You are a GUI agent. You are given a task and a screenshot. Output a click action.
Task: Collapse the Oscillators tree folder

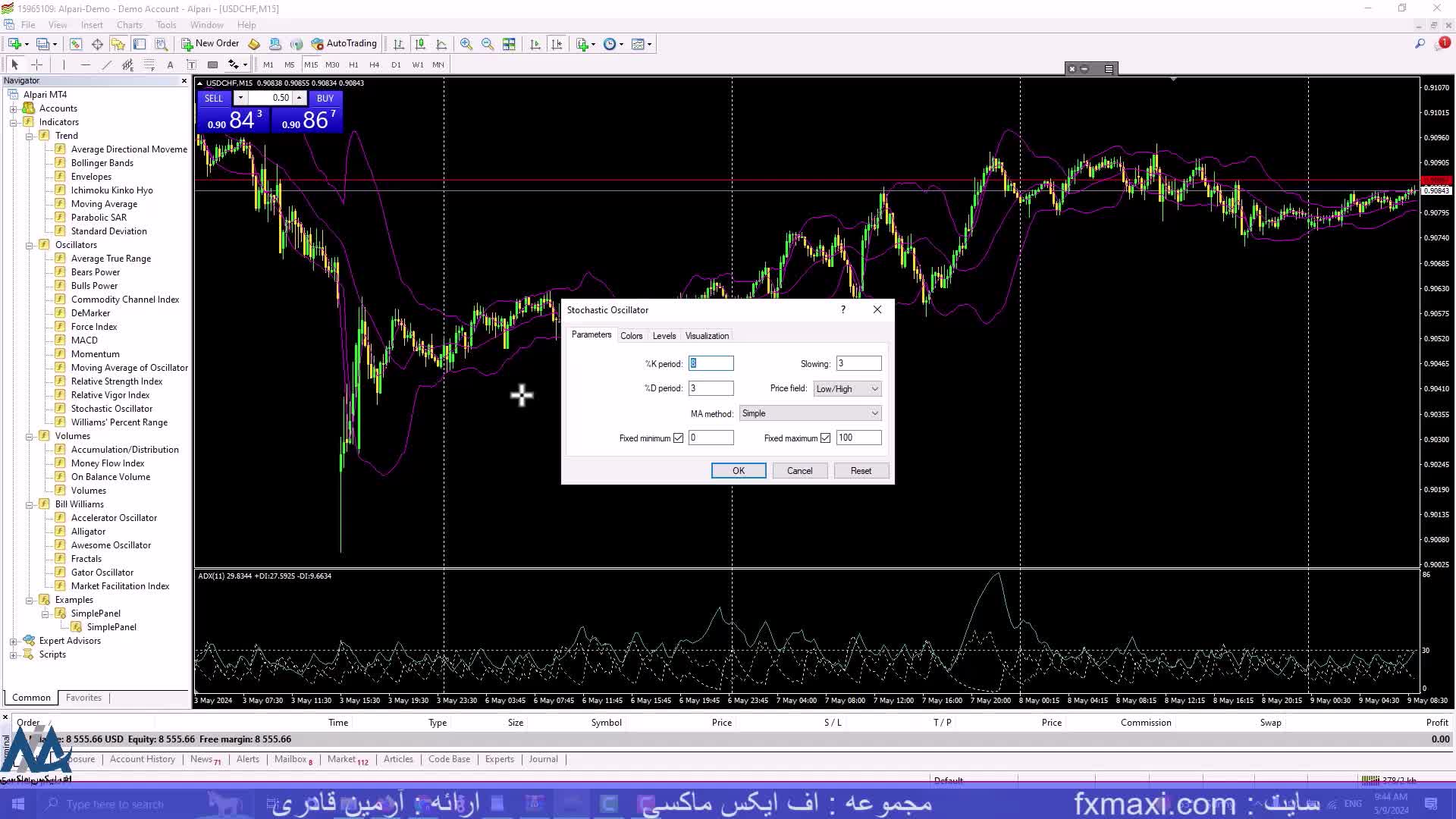pyautogui.click(x=30, y=245)
